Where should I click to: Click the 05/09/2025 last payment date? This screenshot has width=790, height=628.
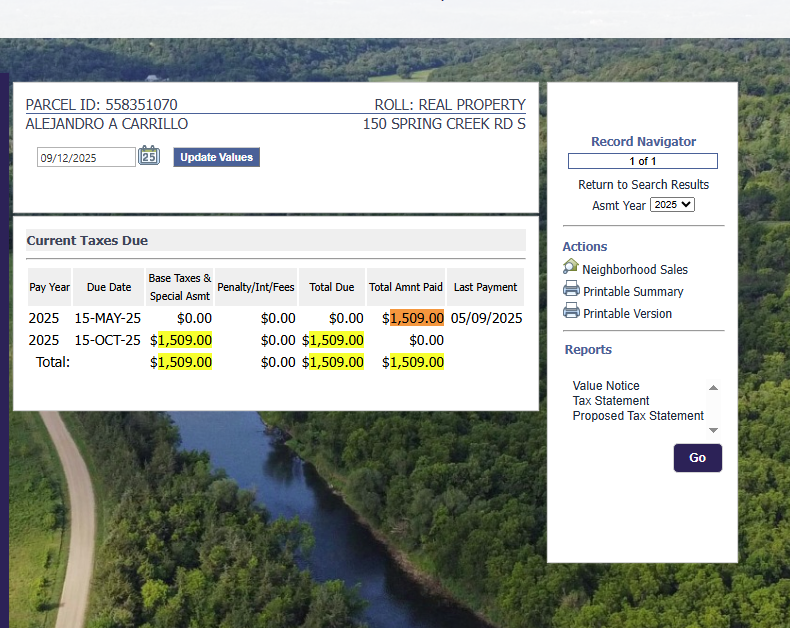(x=486, y=318)
